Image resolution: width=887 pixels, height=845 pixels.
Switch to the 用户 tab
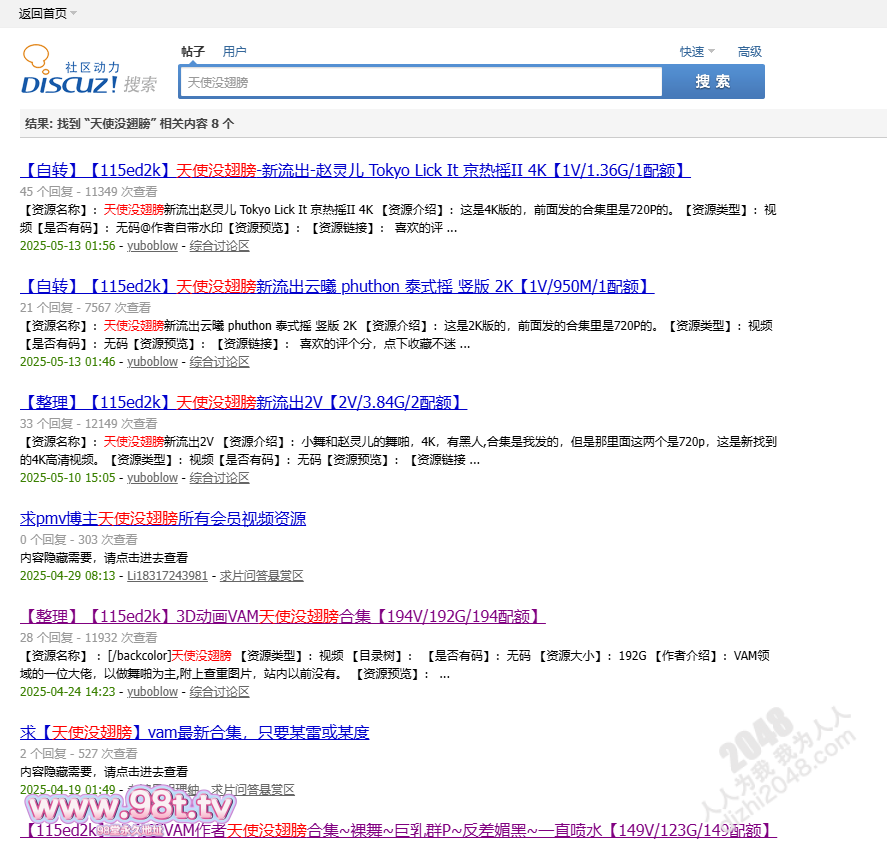234,52
